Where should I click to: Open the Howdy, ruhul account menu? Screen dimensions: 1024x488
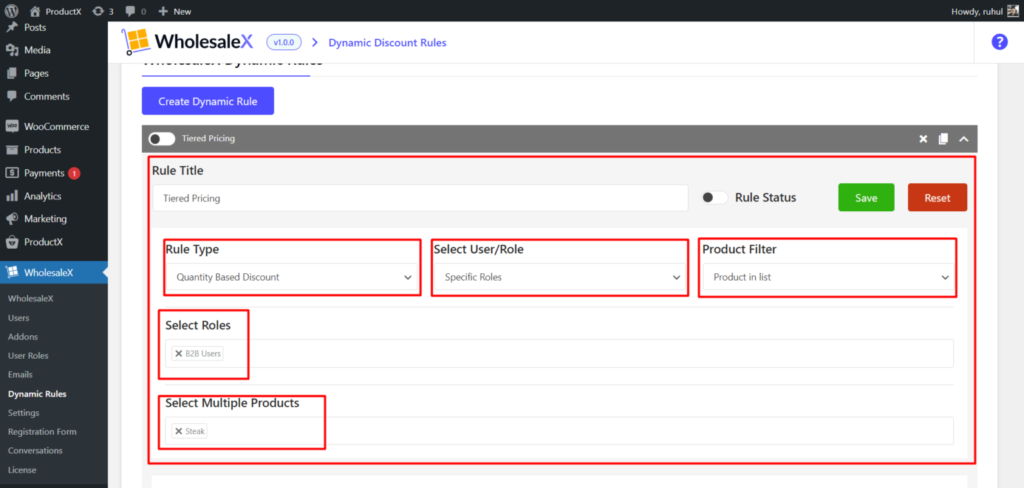(985, 11)
